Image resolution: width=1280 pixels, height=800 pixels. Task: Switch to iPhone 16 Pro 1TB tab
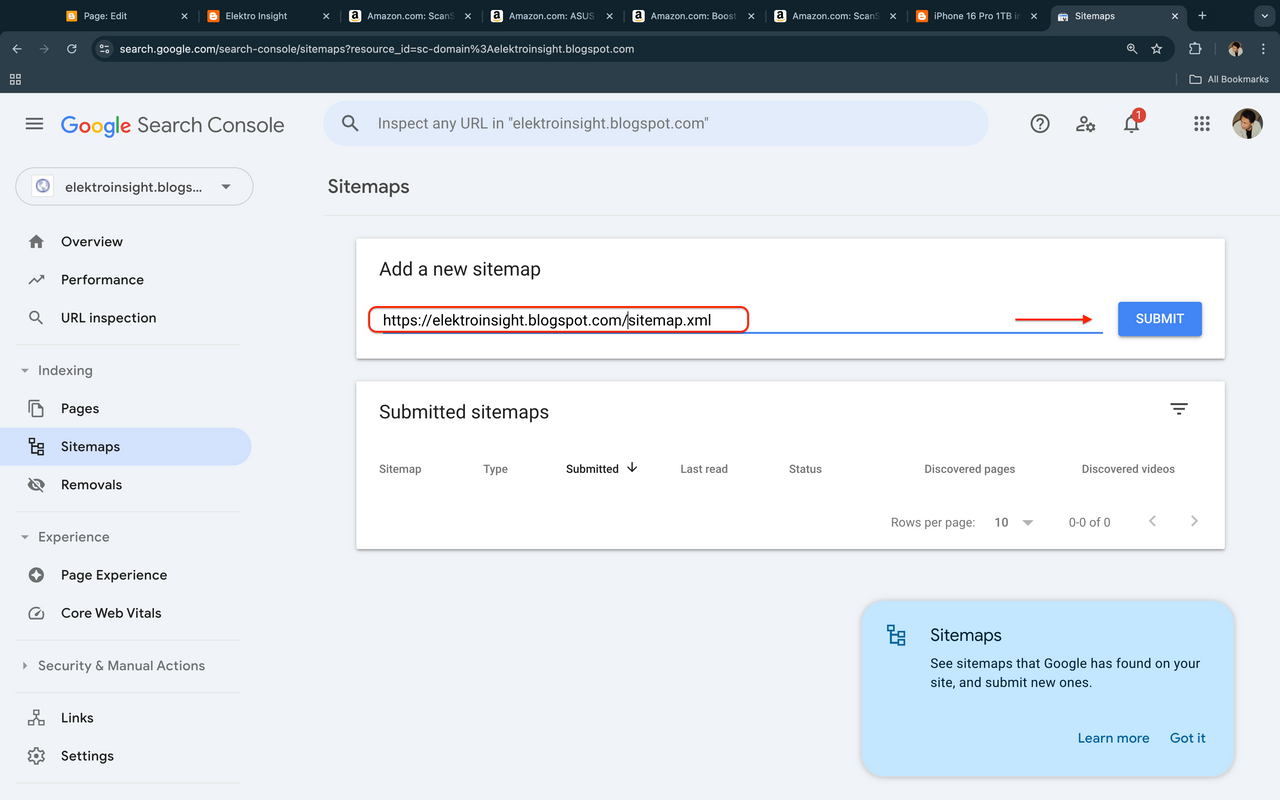(977, 16)
